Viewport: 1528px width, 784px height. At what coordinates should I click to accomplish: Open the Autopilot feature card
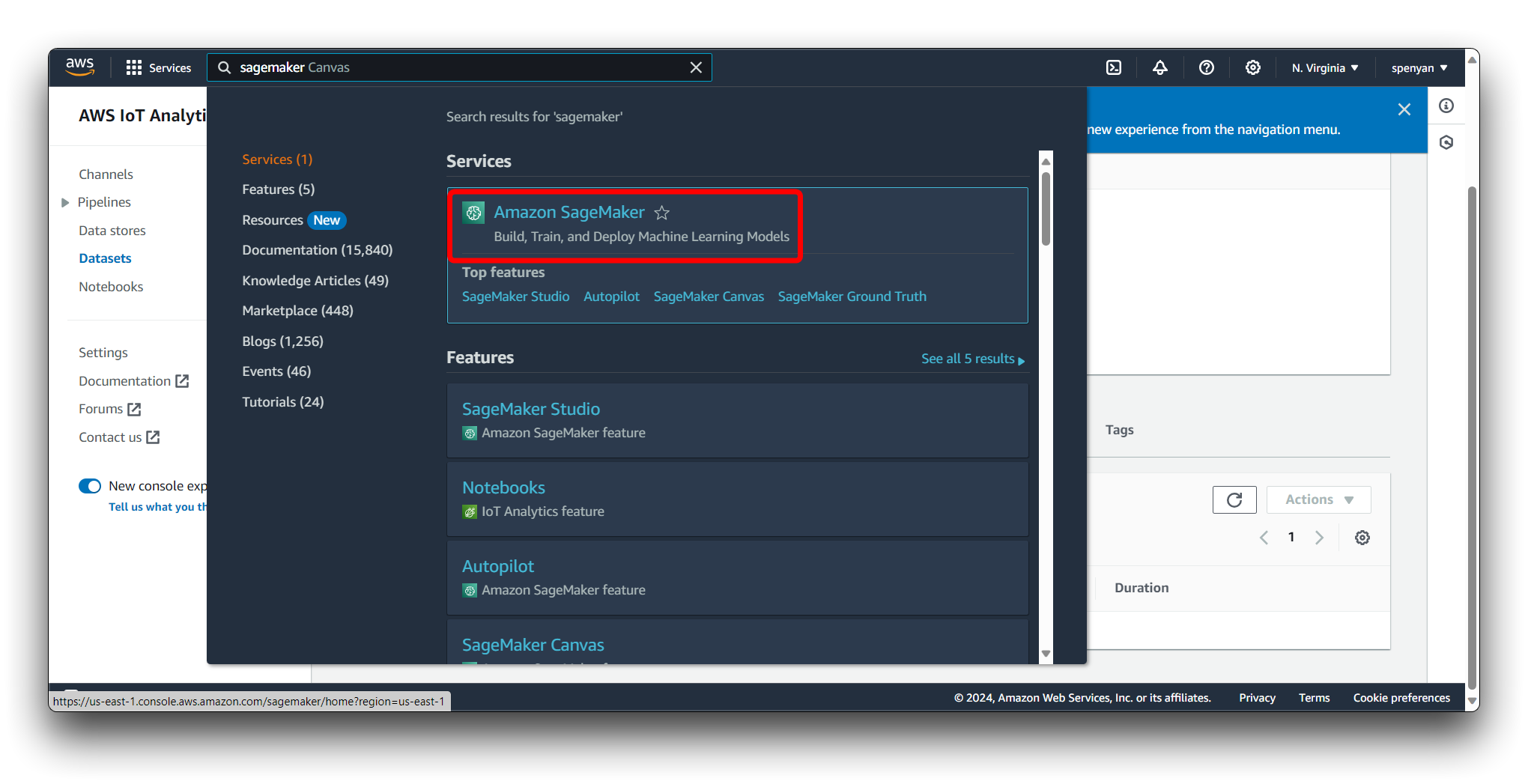coord(738,577)
